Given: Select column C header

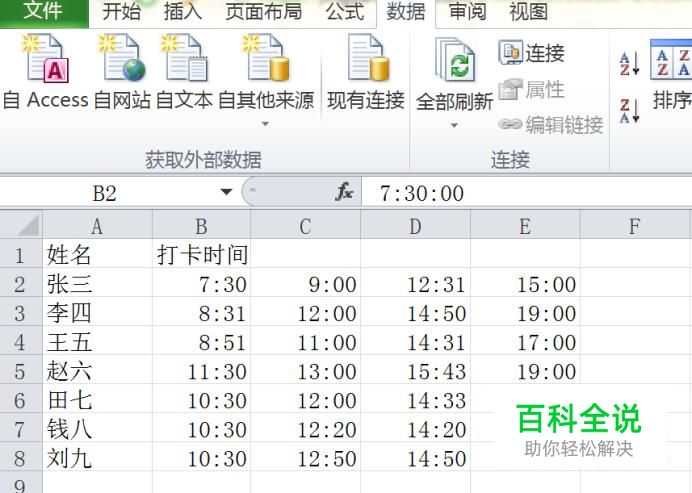Looking at the screenshot, I should coord(305,226).
